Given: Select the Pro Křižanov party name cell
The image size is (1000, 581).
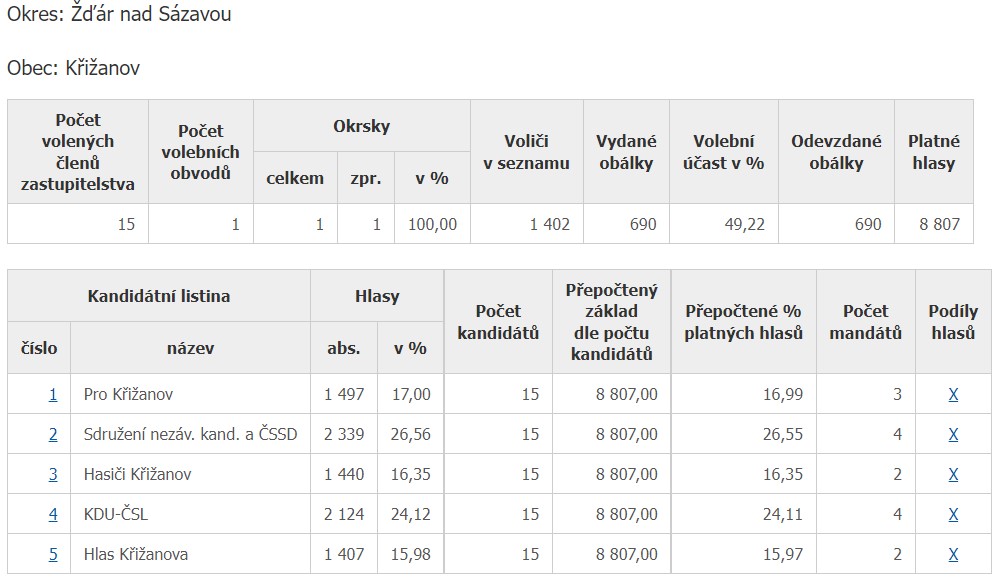Looking at the screenshot, I should (x=190, y=394).
